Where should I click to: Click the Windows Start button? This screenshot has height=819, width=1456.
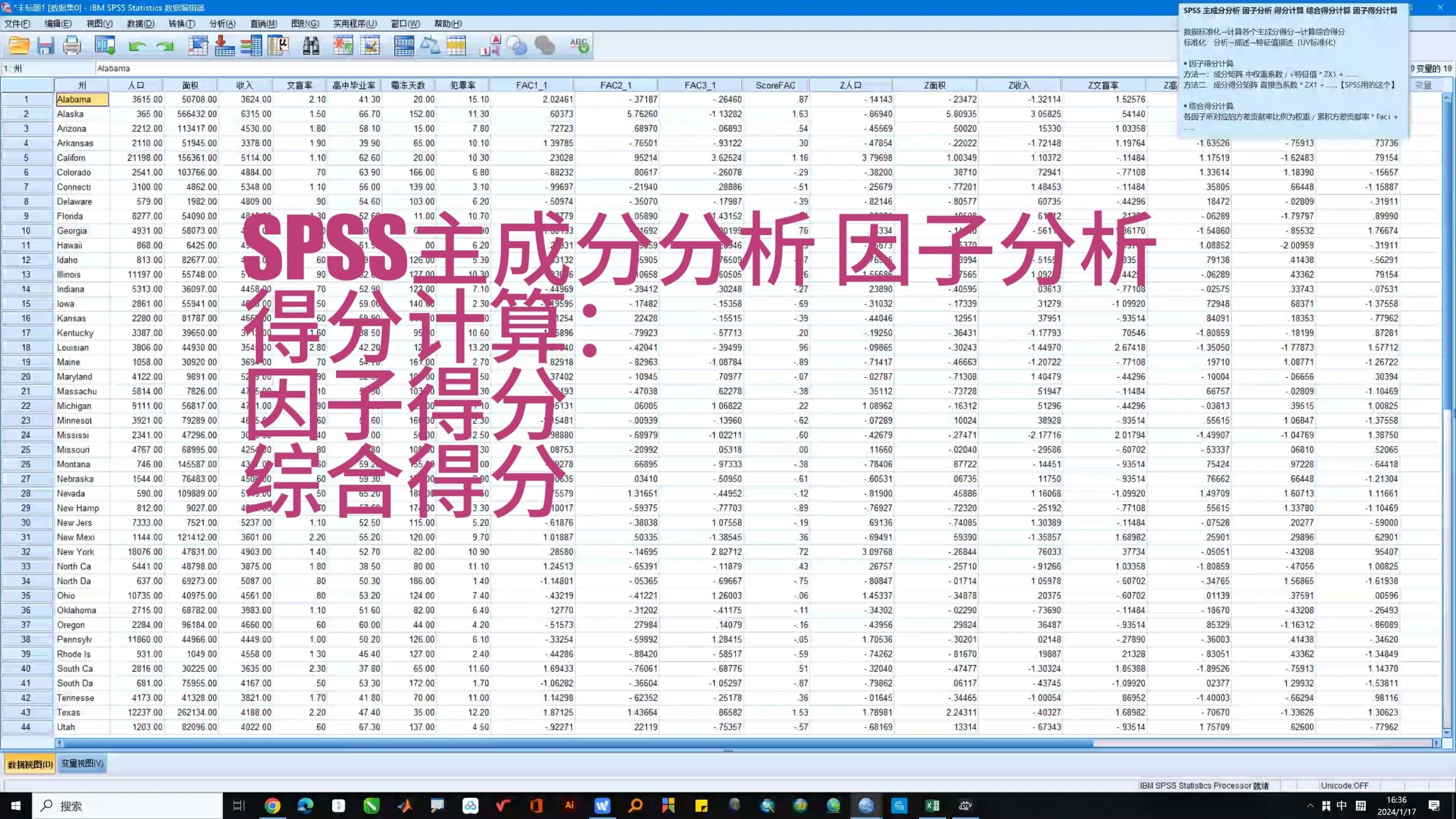[16, 805]
